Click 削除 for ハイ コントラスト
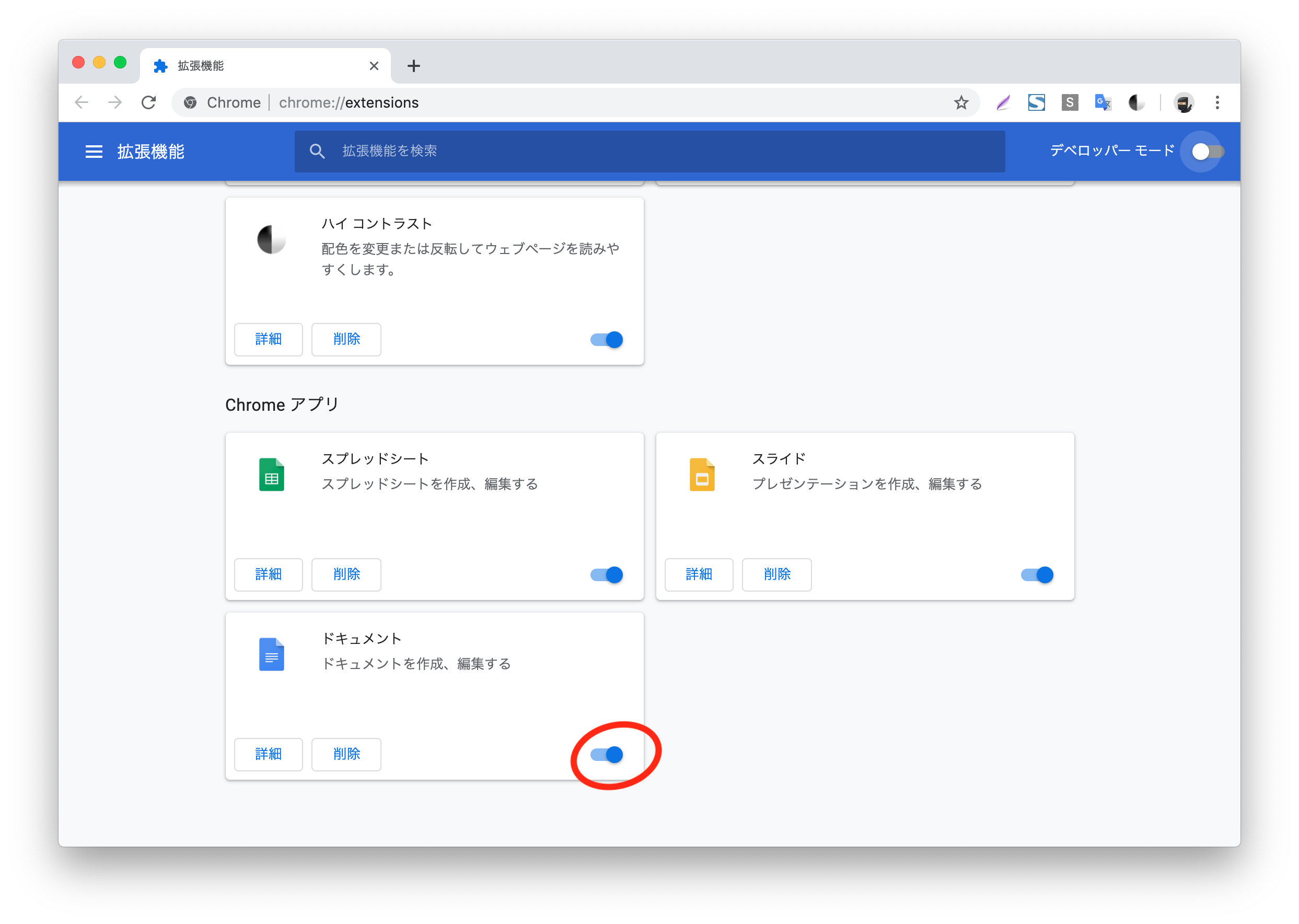The height and width of the screenshot is (924, 1299). 346,340
